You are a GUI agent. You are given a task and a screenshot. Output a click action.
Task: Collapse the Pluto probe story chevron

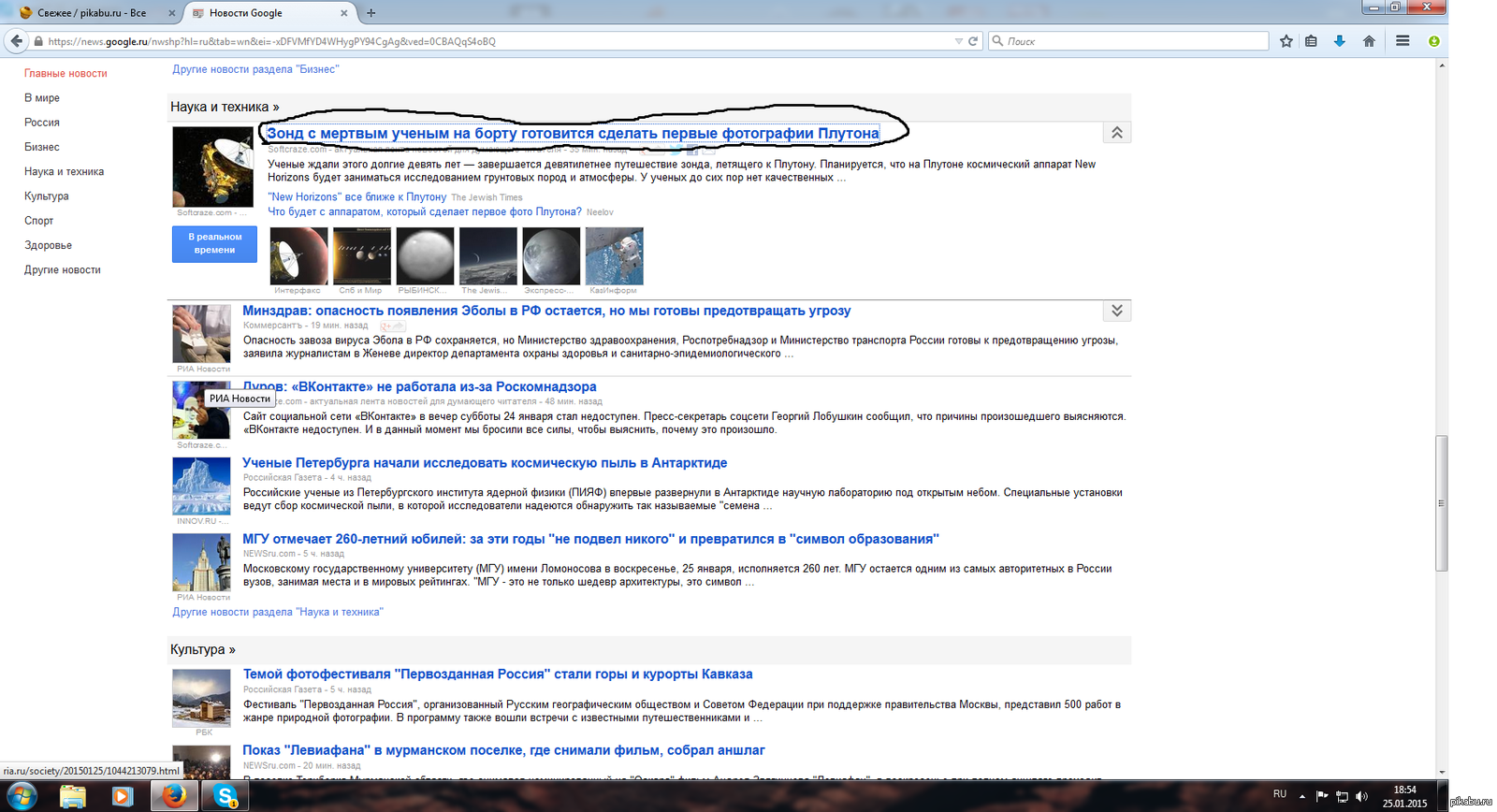1116,133
